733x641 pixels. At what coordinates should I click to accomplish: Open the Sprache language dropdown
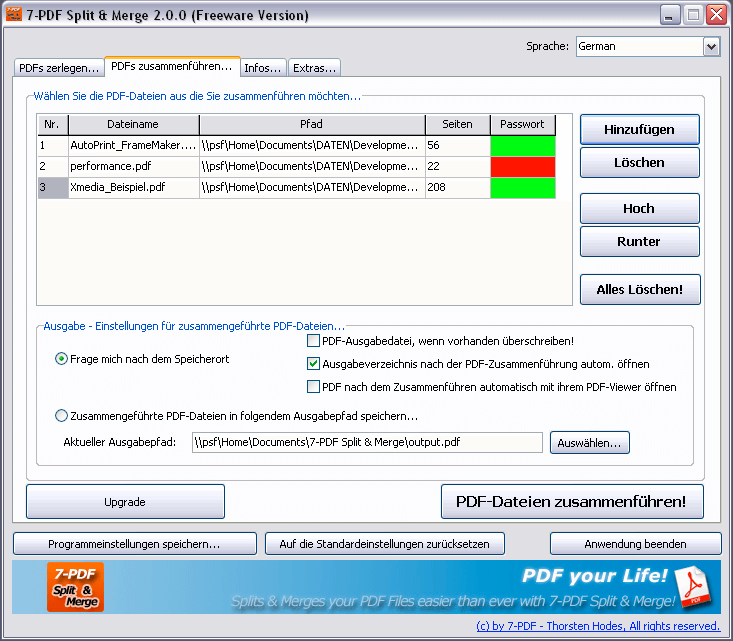[x=711, y=46]
